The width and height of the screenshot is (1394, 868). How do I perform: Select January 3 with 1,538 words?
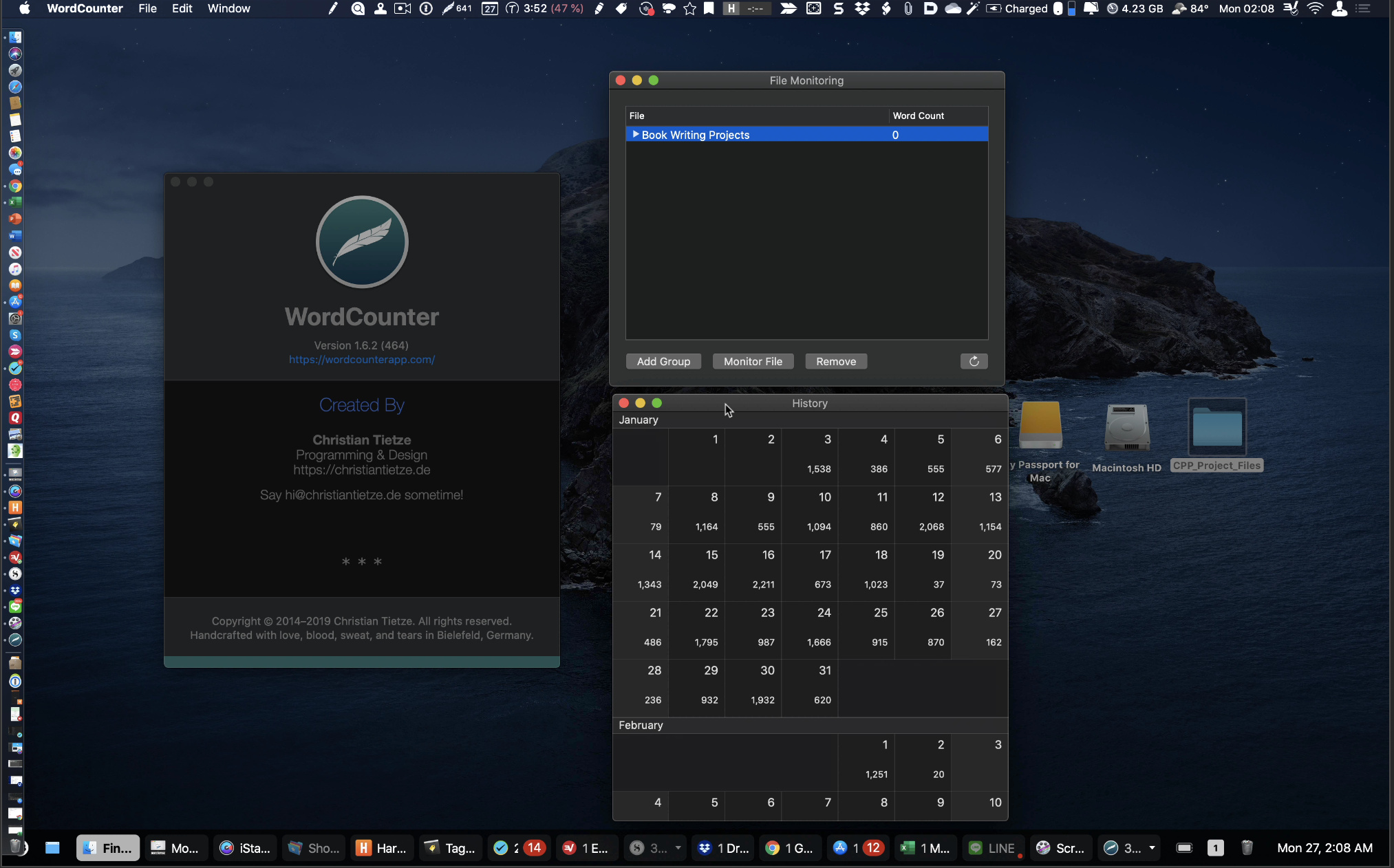tap(810, 457)
